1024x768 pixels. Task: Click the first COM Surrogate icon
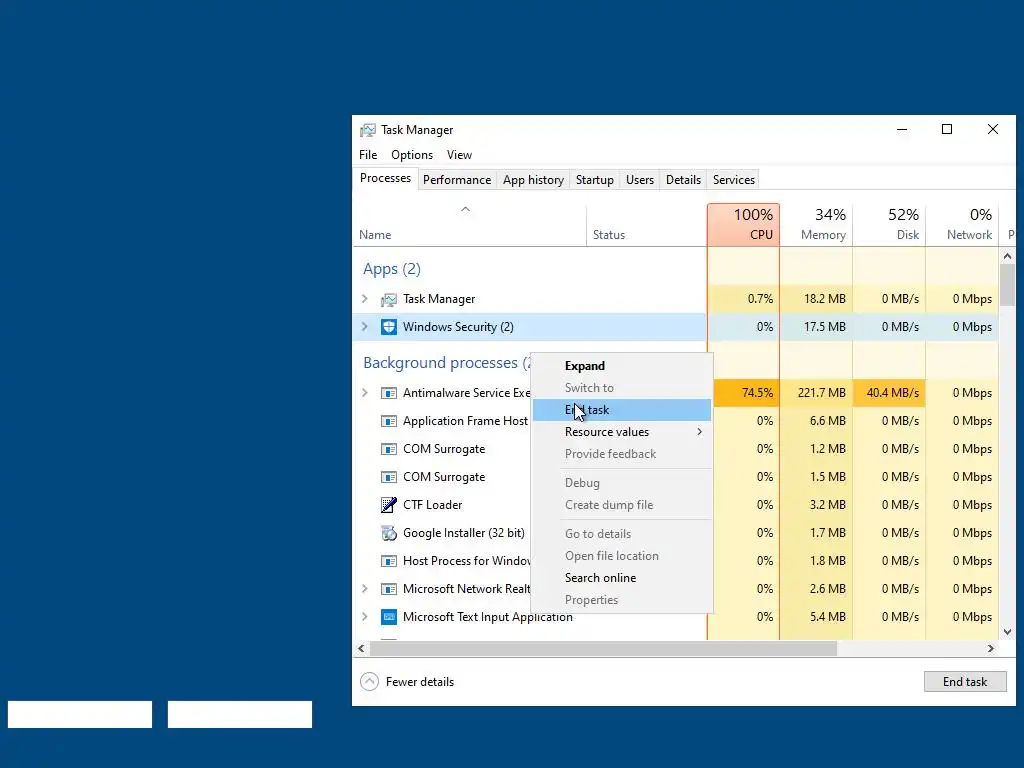[389, 449]
